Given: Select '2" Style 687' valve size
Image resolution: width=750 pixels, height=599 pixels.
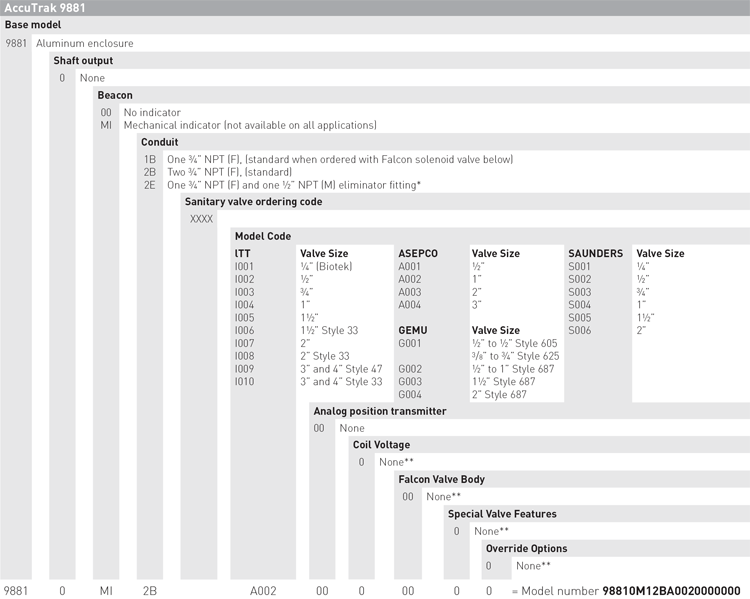Looking at the screenshot, I should pyautogui.click(x=499, y=395).
